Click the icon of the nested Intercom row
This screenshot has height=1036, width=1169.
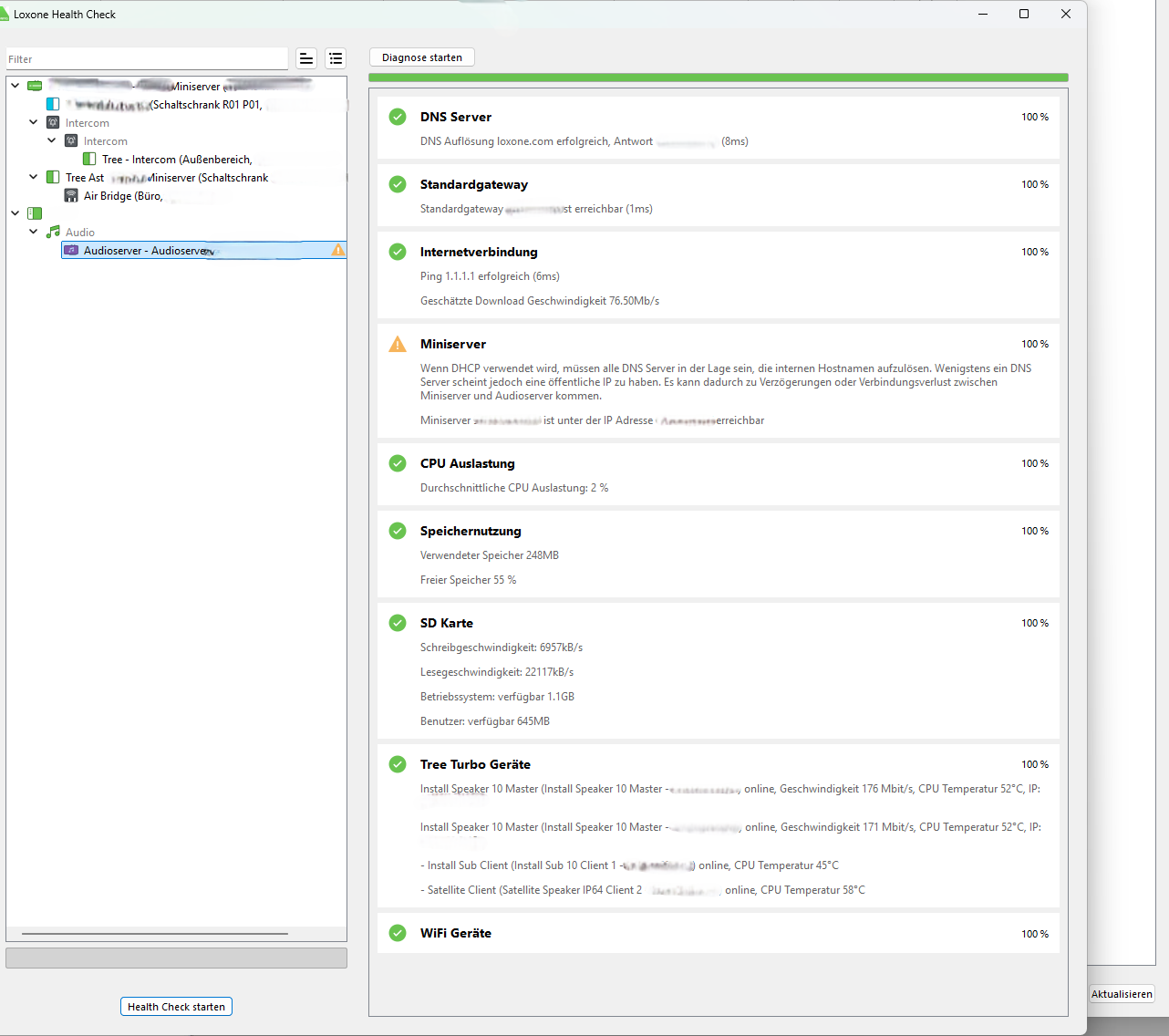click(x=71, y=140)
